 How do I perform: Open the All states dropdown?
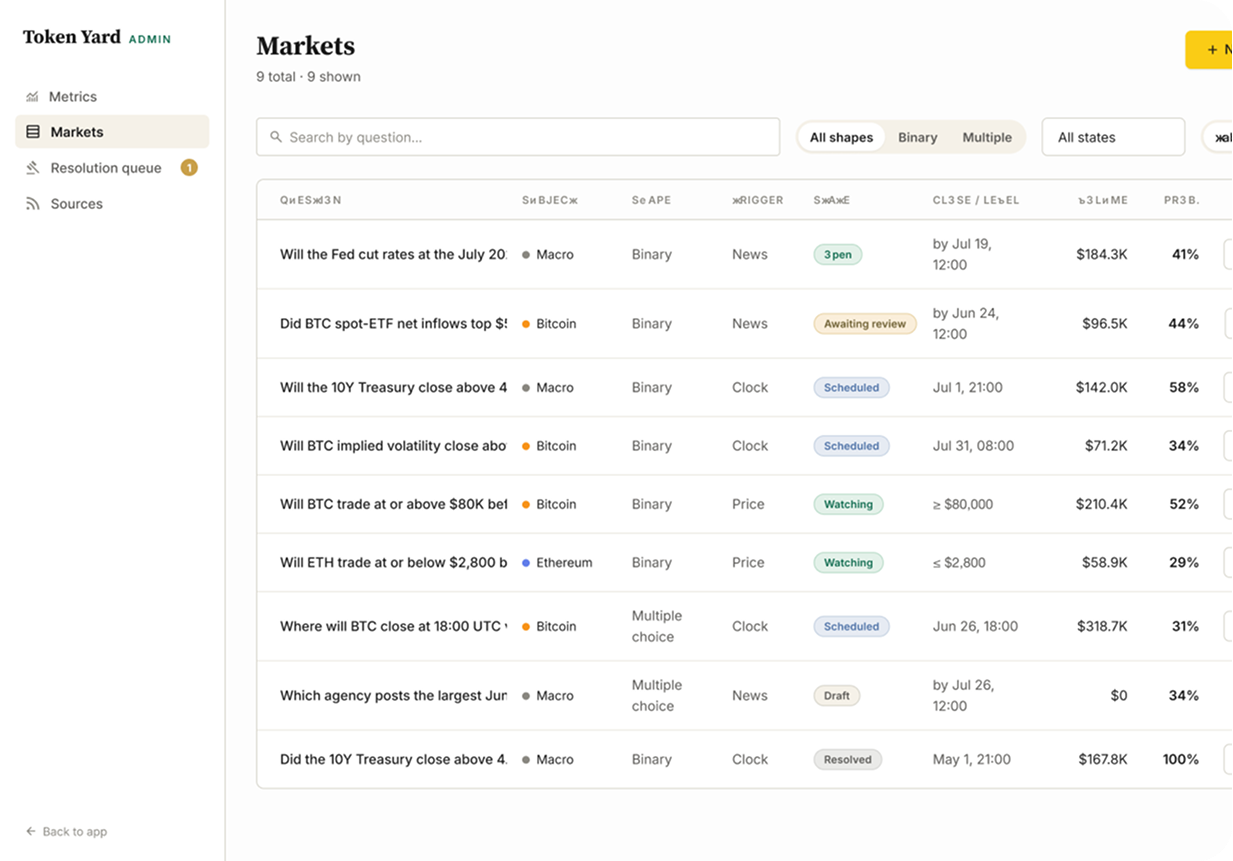[x=1113, y=137]
